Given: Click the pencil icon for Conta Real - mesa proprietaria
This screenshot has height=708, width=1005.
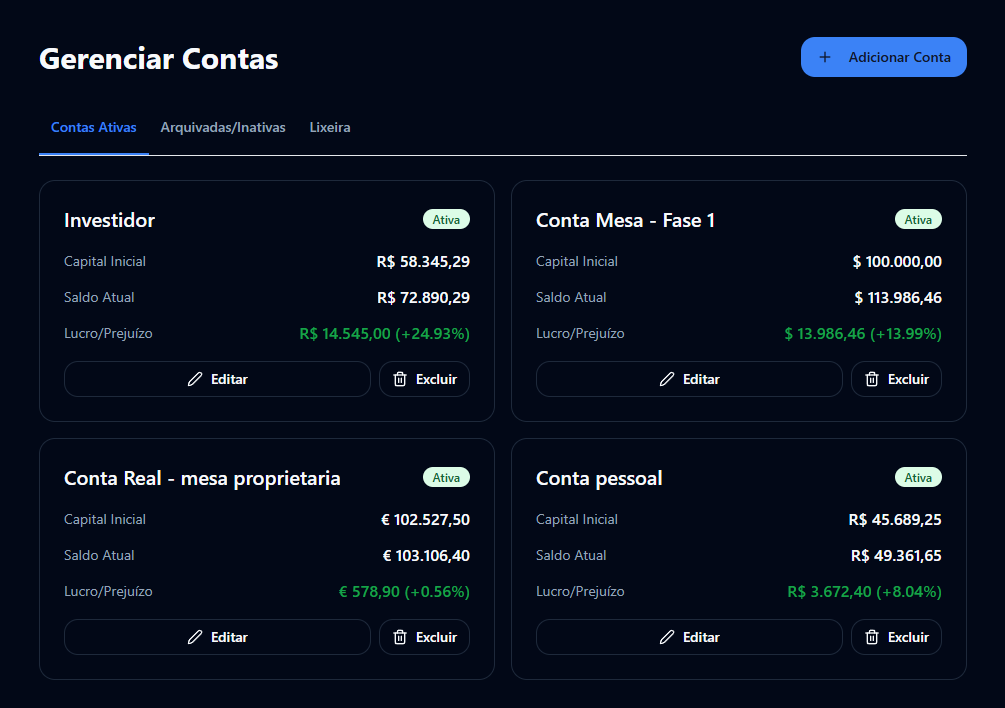Looking at the screenshot, I should 193,637.
